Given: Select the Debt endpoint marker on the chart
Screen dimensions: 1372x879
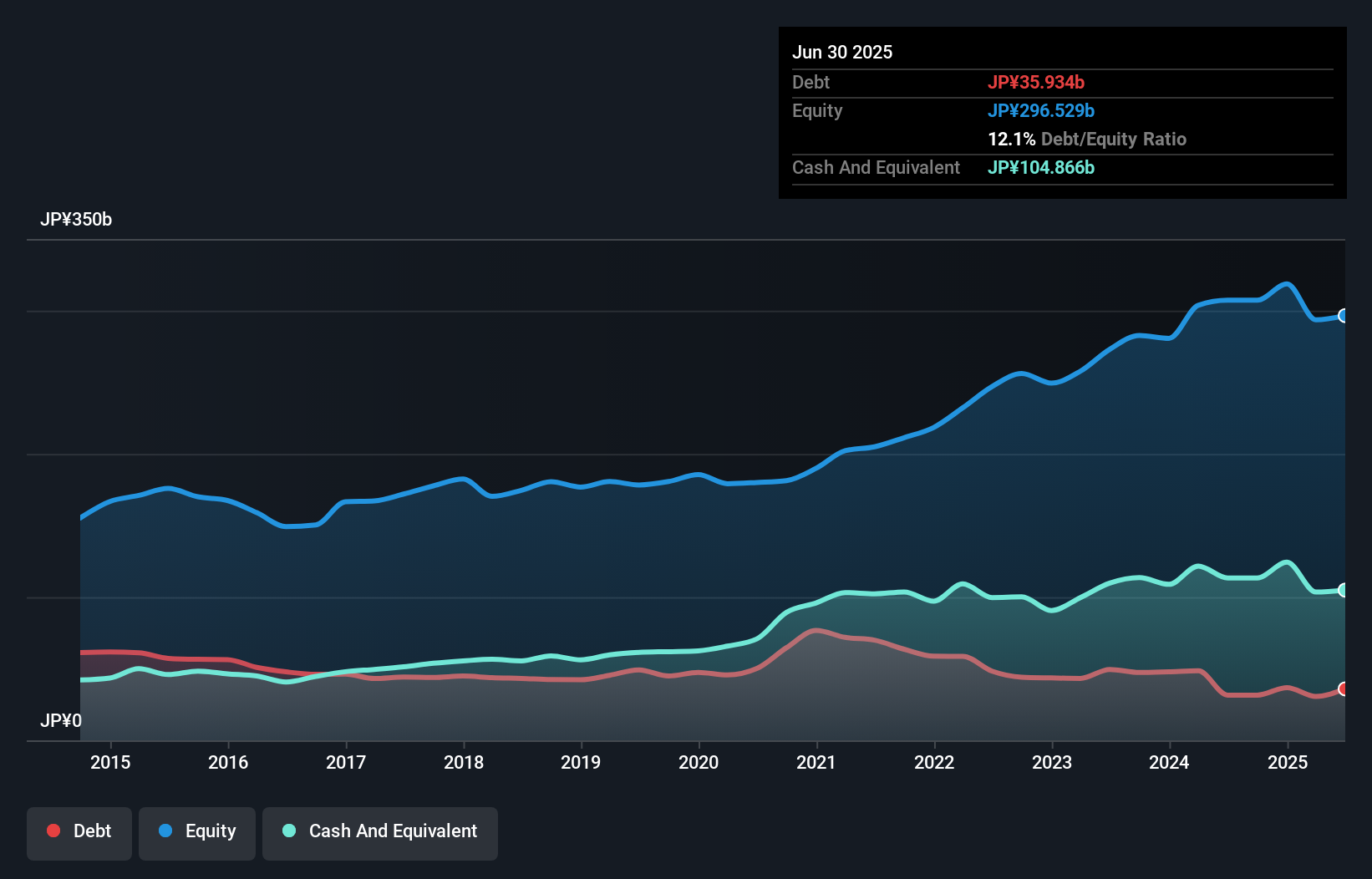Looking at the screenshot, I should (x=1343, y=690).
